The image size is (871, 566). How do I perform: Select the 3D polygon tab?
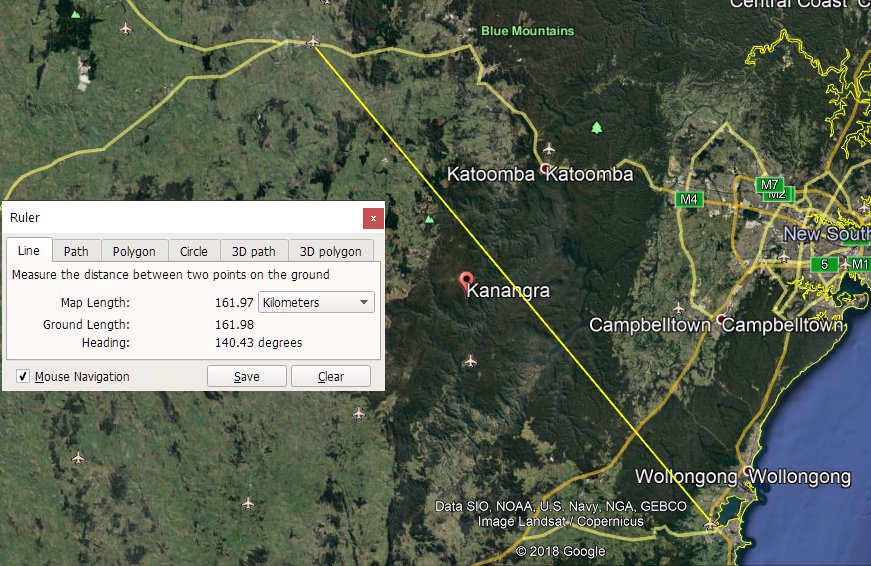click(x=331, y=252)
